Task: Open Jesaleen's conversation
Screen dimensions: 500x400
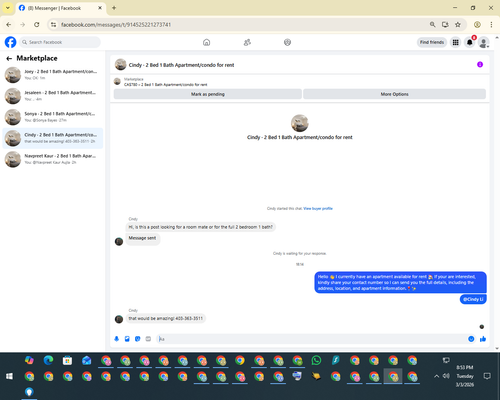Action: (53, 96)
